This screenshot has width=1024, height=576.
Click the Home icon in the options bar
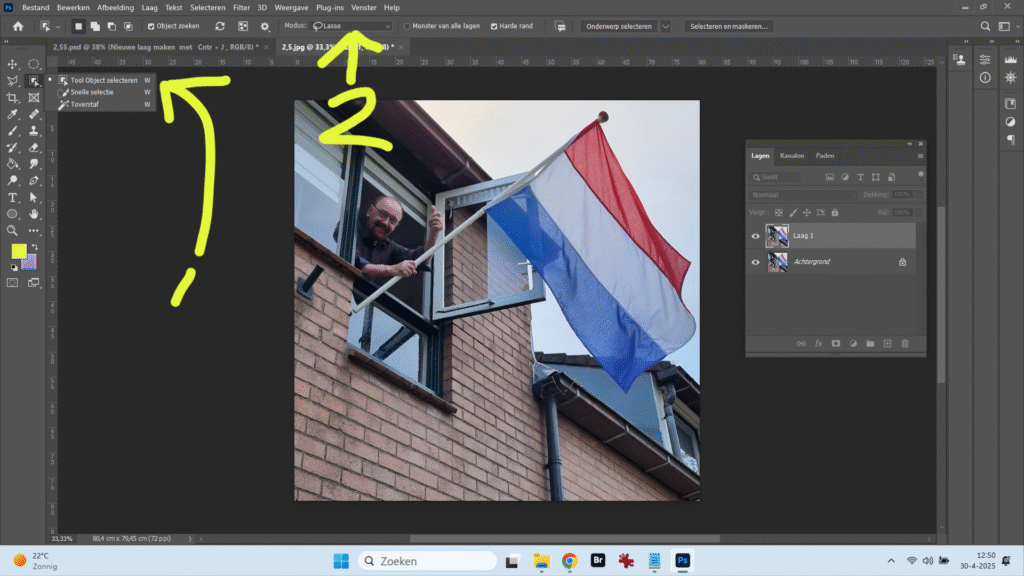pyautogui.click(x=17, y=26)
